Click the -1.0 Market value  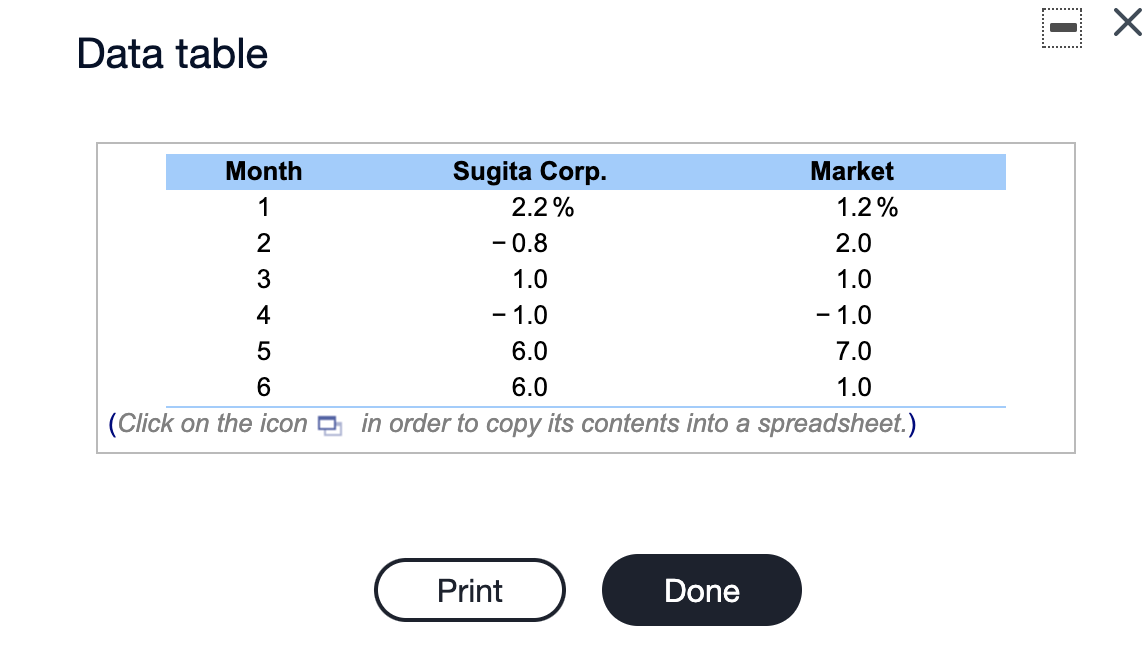[x=847, y=315]
